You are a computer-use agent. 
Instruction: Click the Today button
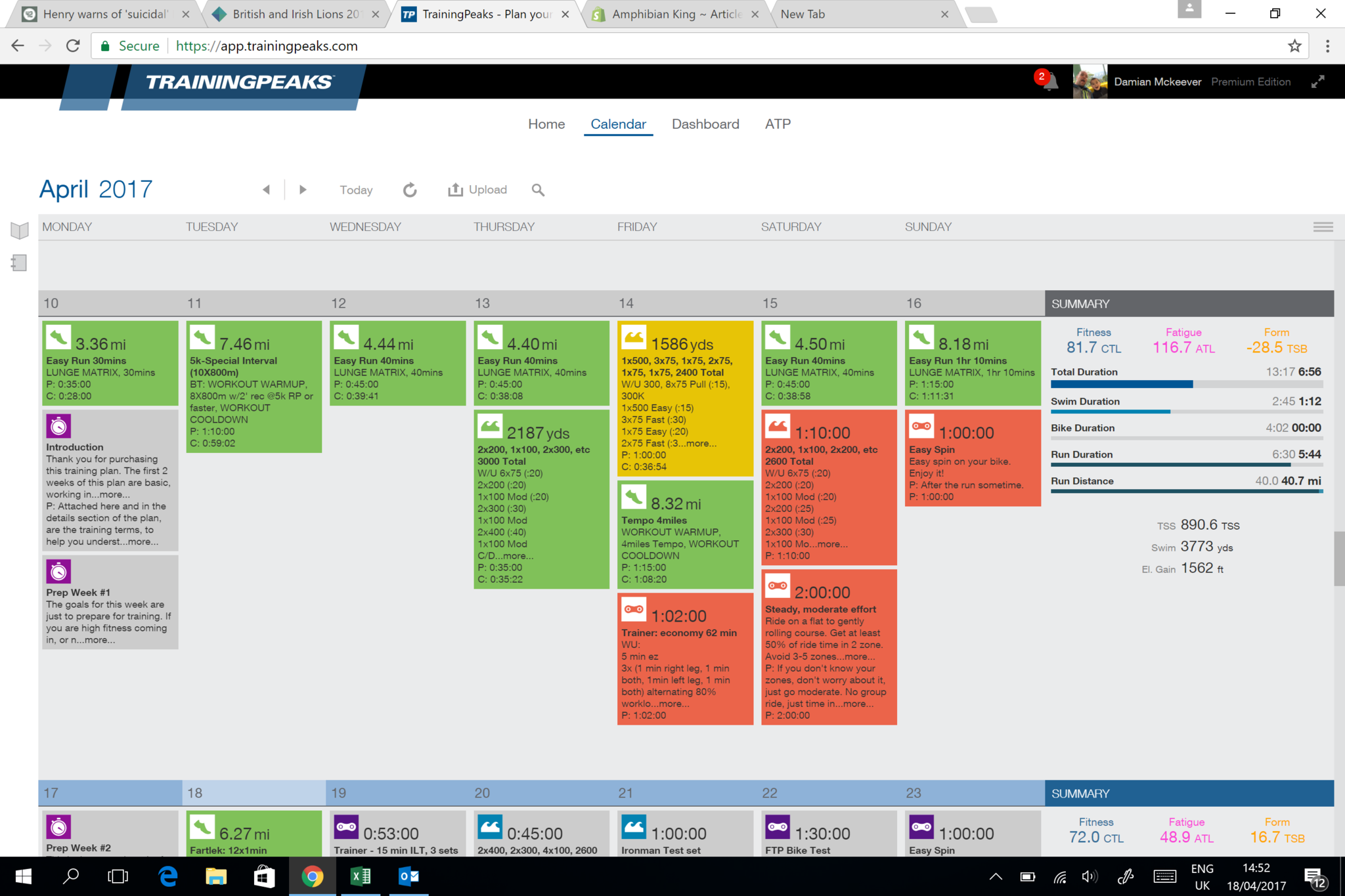tap(356, 190)
